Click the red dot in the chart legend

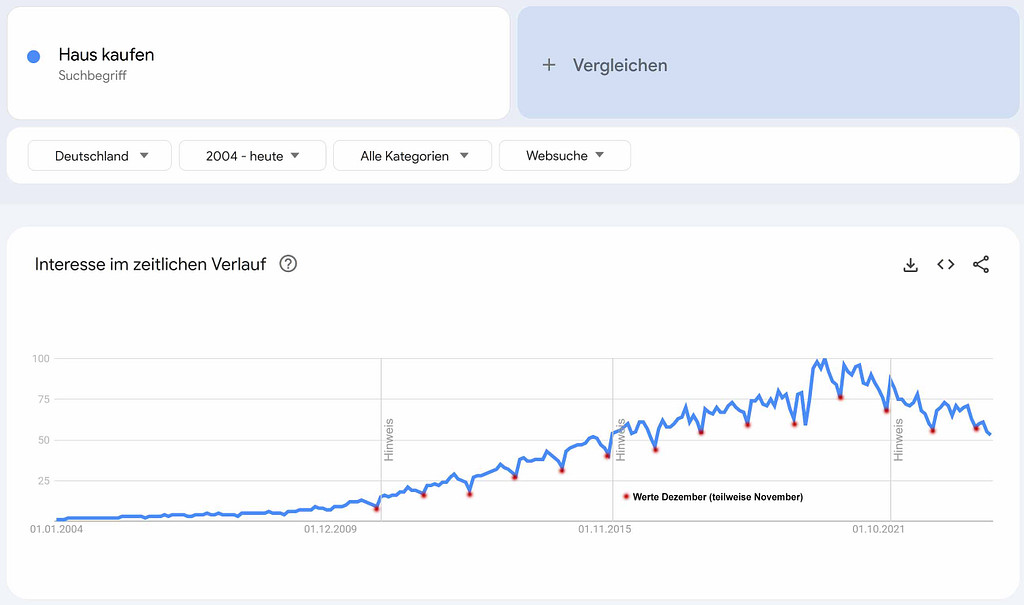coord(626,497)
